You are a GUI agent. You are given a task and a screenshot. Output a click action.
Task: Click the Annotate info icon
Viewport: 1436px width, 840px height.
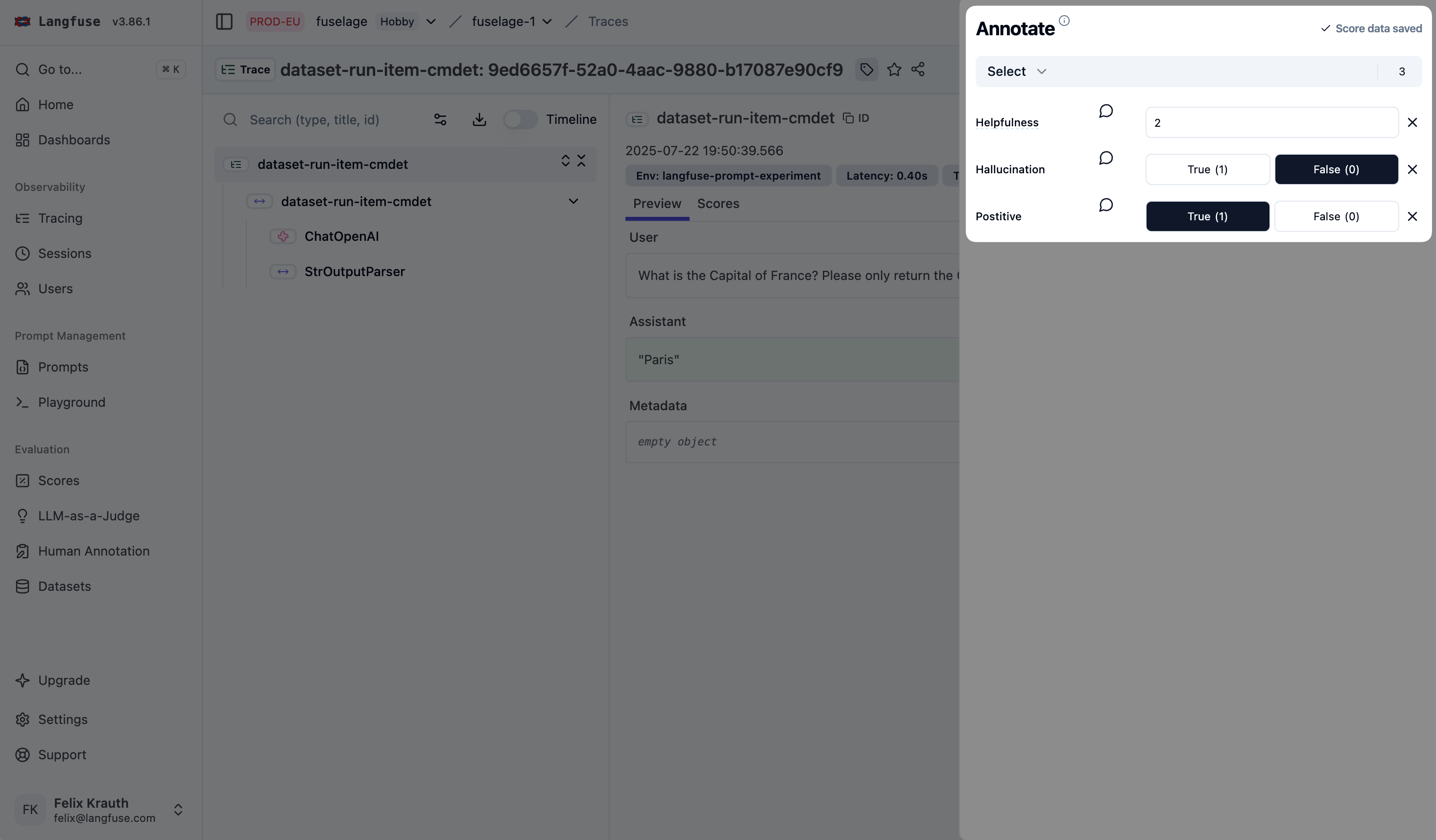(1064, 21)
